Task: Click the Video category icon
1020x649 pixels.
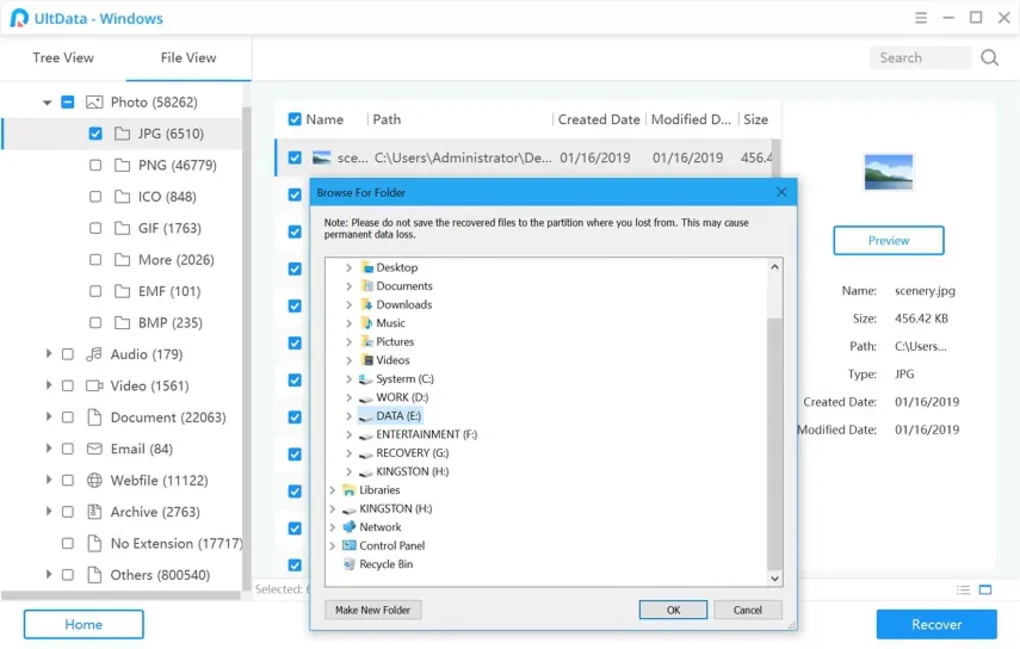Action: [x=92, y=385]
